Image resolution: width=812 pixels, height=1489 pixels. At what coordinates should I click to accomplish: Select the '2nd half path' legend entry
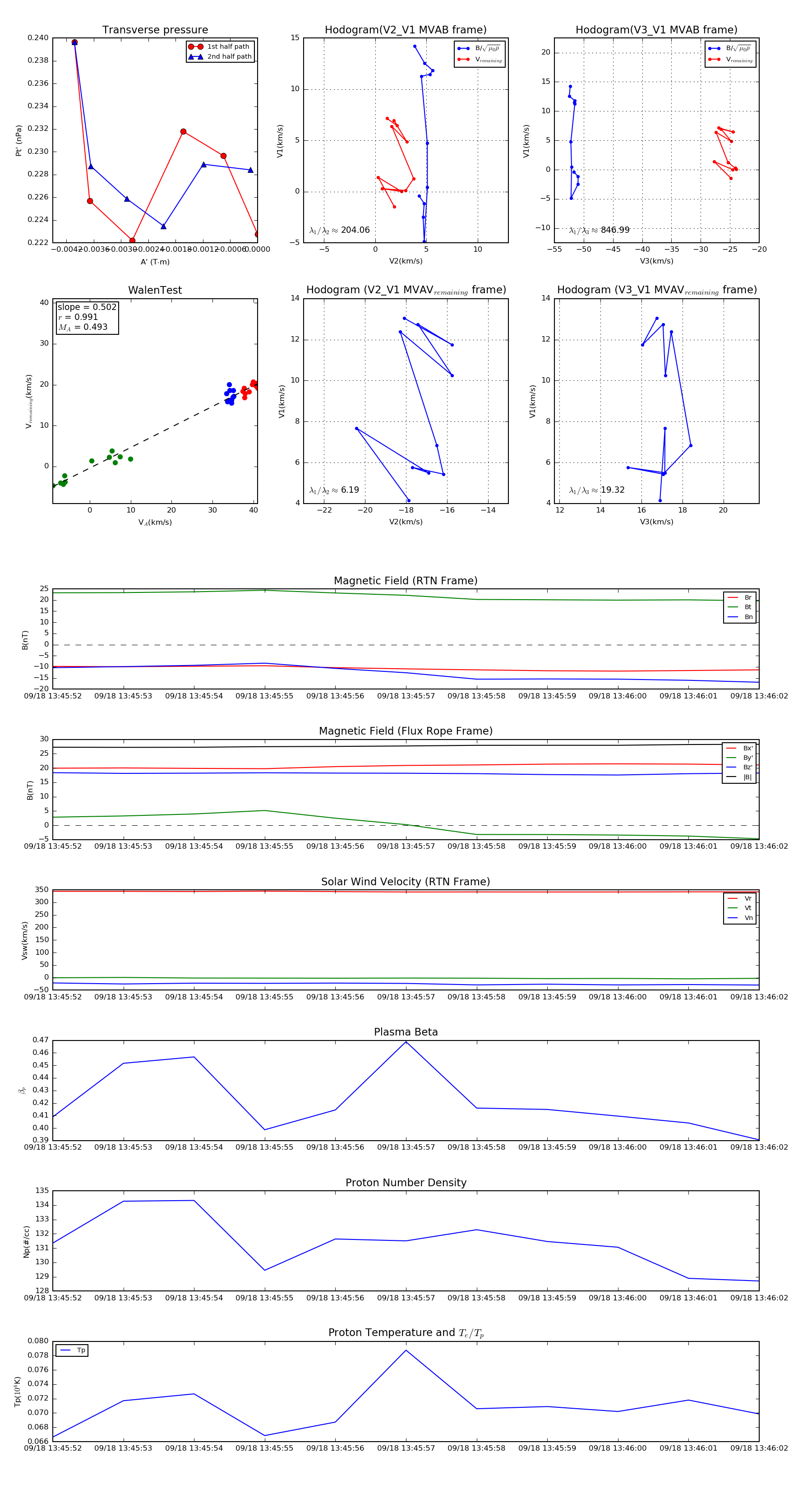[x=220, y=57]
